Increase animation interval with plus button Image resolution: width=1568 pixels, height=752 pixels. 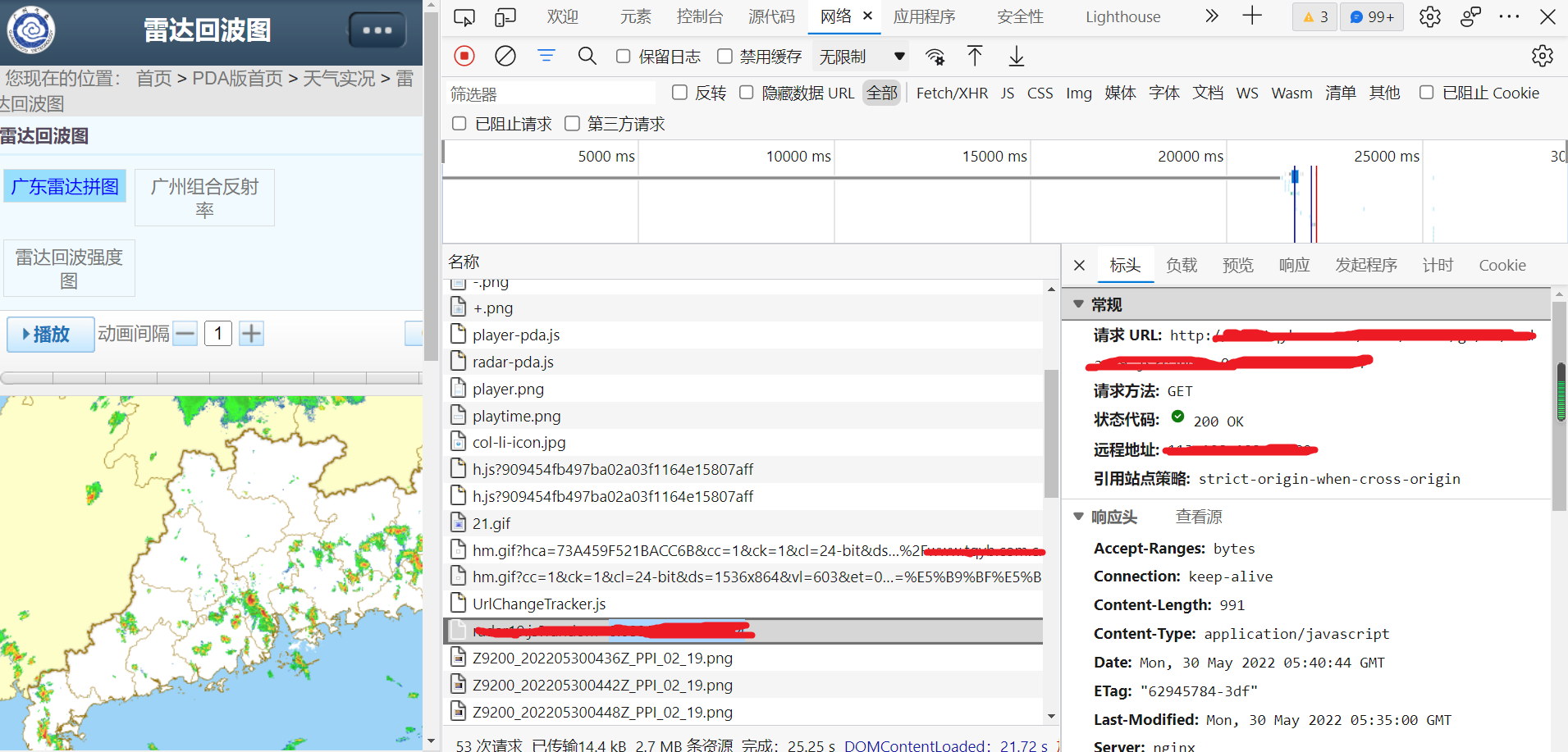tap(251, 334)
